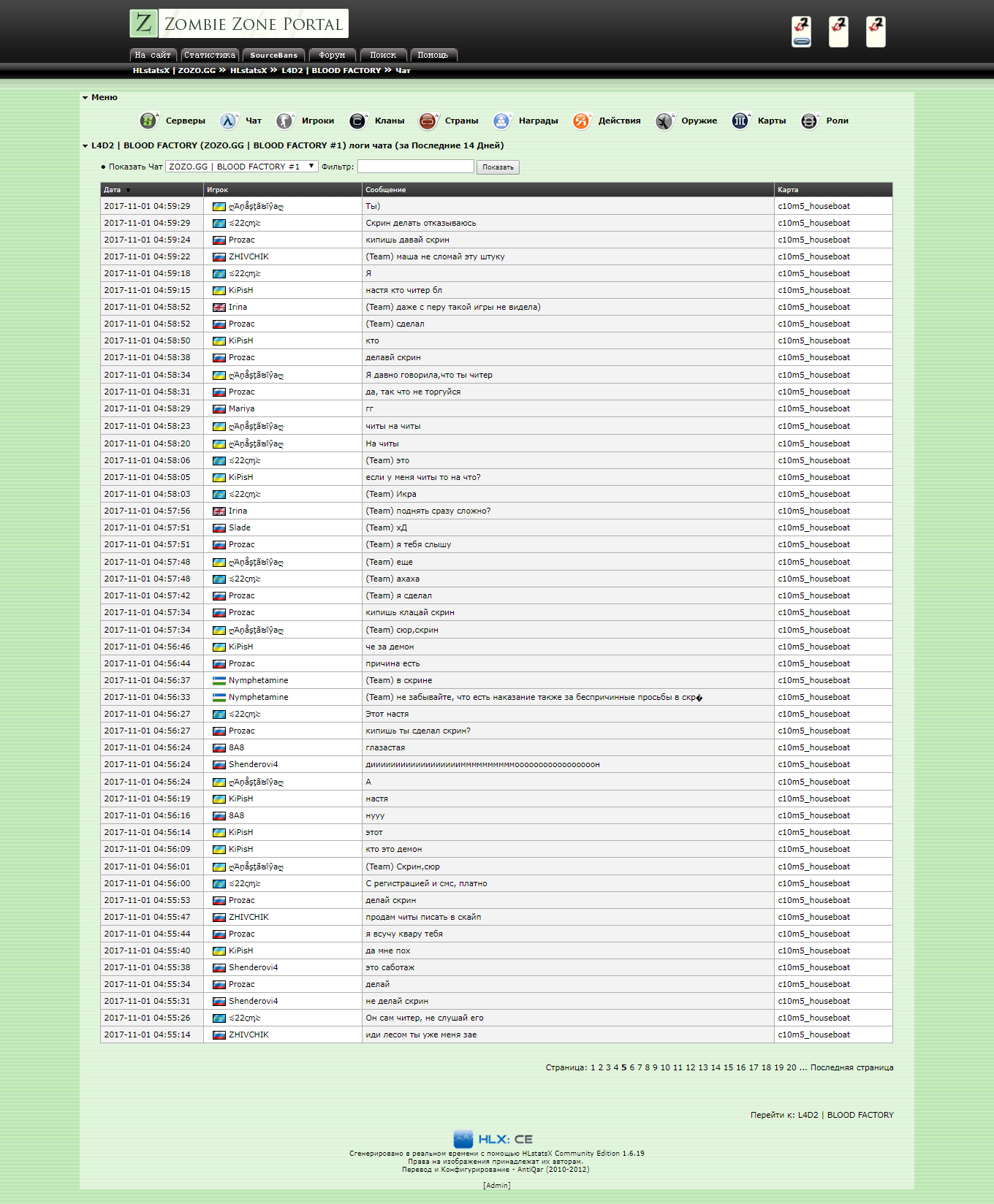Click the Фильтр text input field

415,167
